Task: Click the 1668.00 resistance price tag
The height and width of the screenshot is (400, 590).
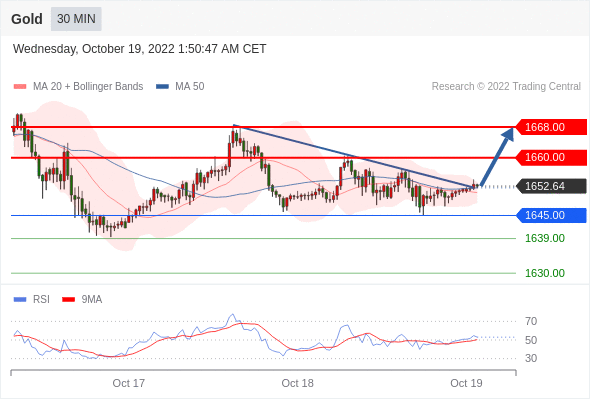Action: point(551,127)
